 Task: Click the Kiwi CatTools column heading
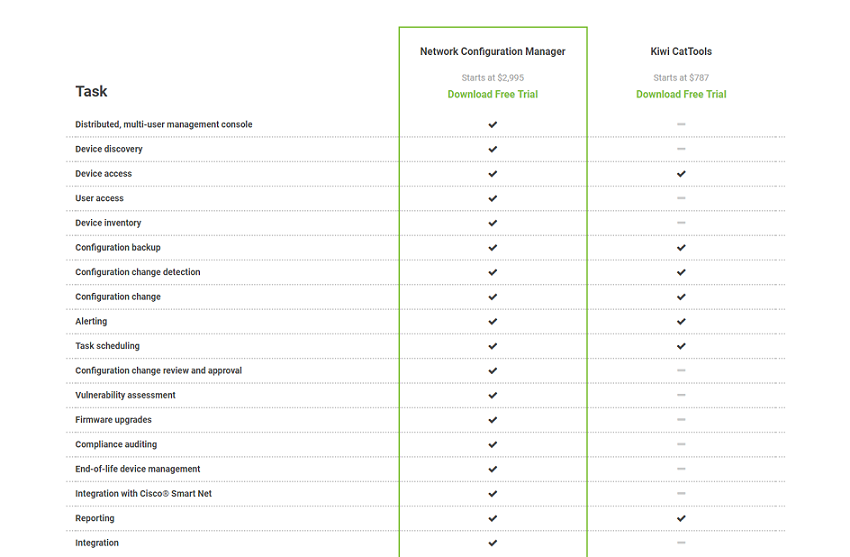(x=681, y=51)
